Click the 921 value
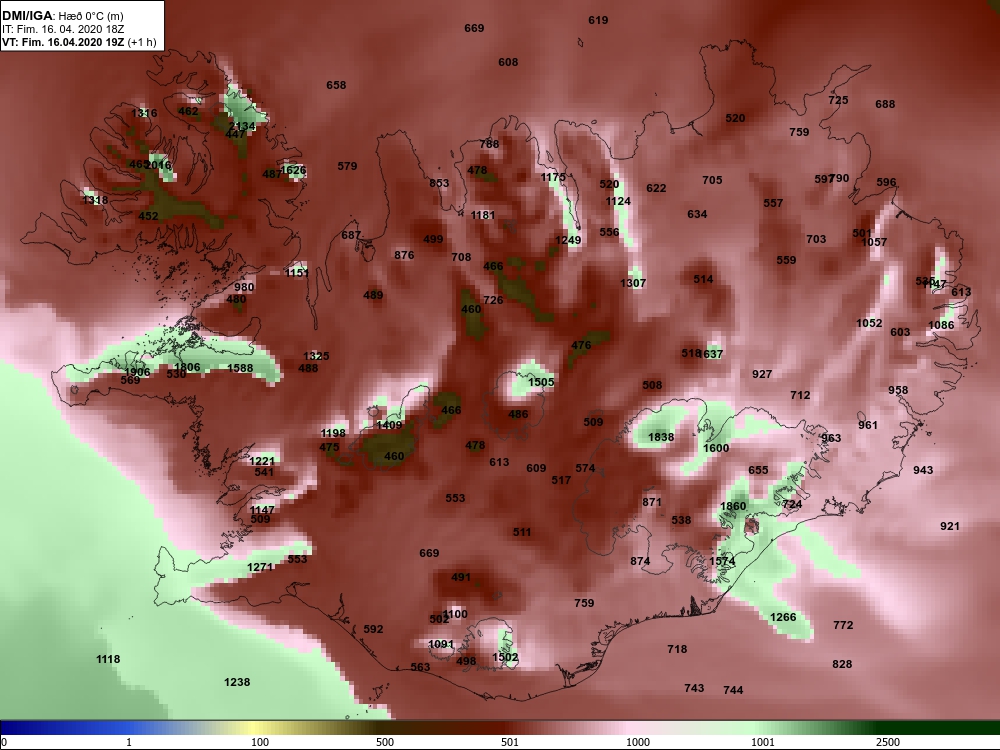 coord(950,527)
